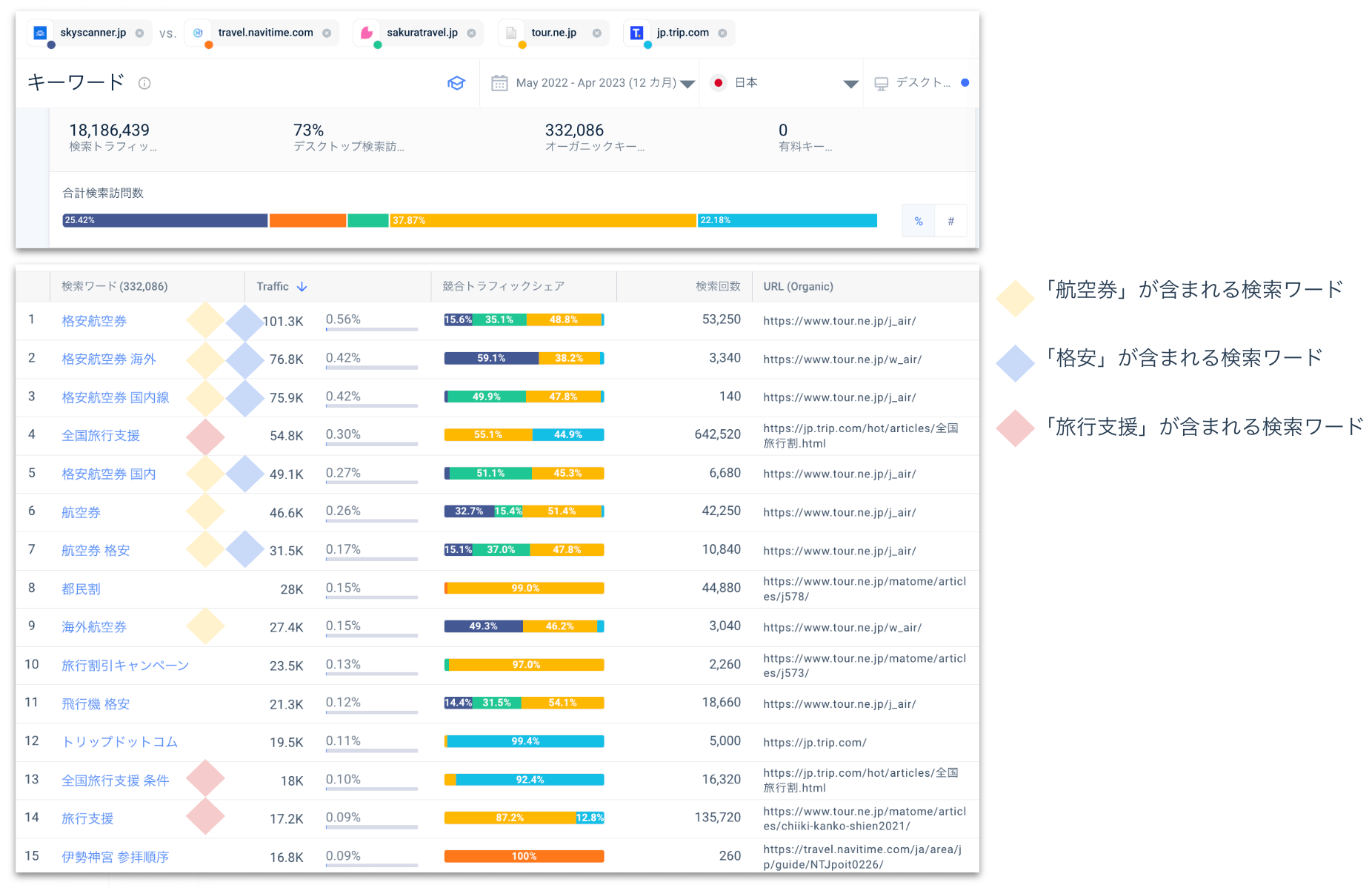
Task: Open the 格安航空券 海外 keyword link
Action: (109, 359)
